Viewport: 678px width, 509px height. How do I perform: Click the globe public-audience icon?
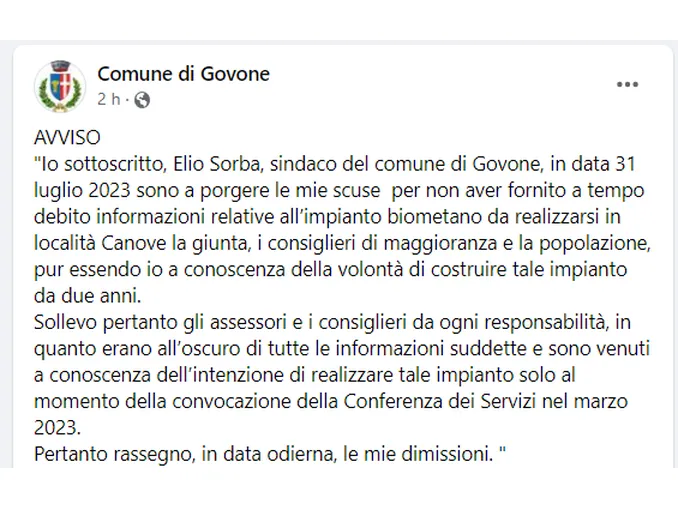(x=142, y=99)
